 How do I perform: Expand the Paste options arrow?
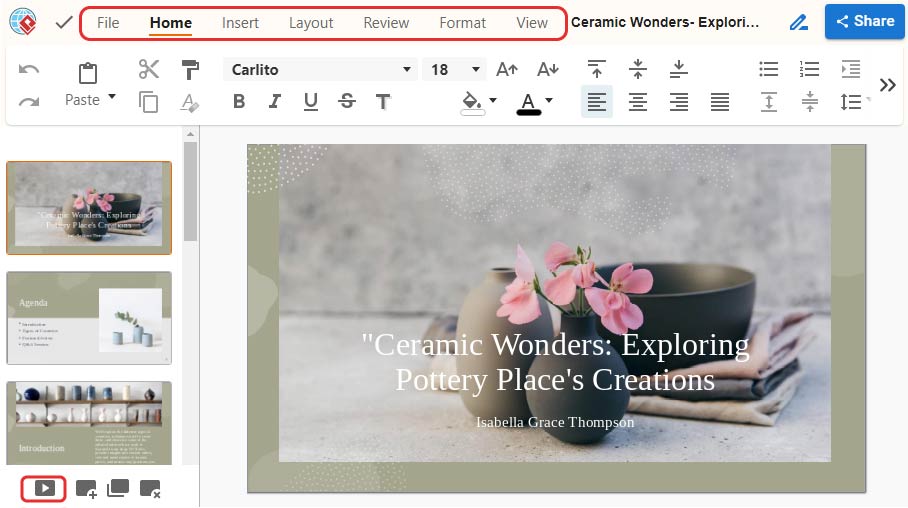pos(111,98)
